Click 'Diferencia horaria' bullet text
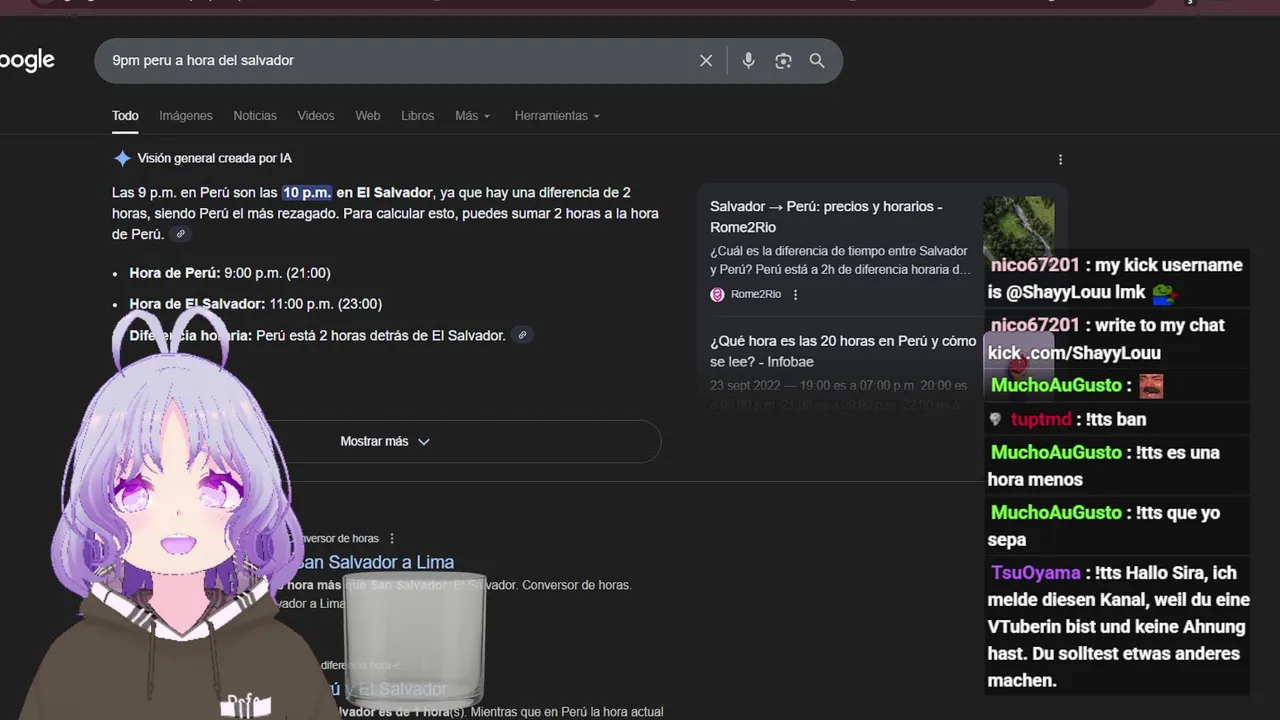1280x720 pixels. [x=318, y=335]
